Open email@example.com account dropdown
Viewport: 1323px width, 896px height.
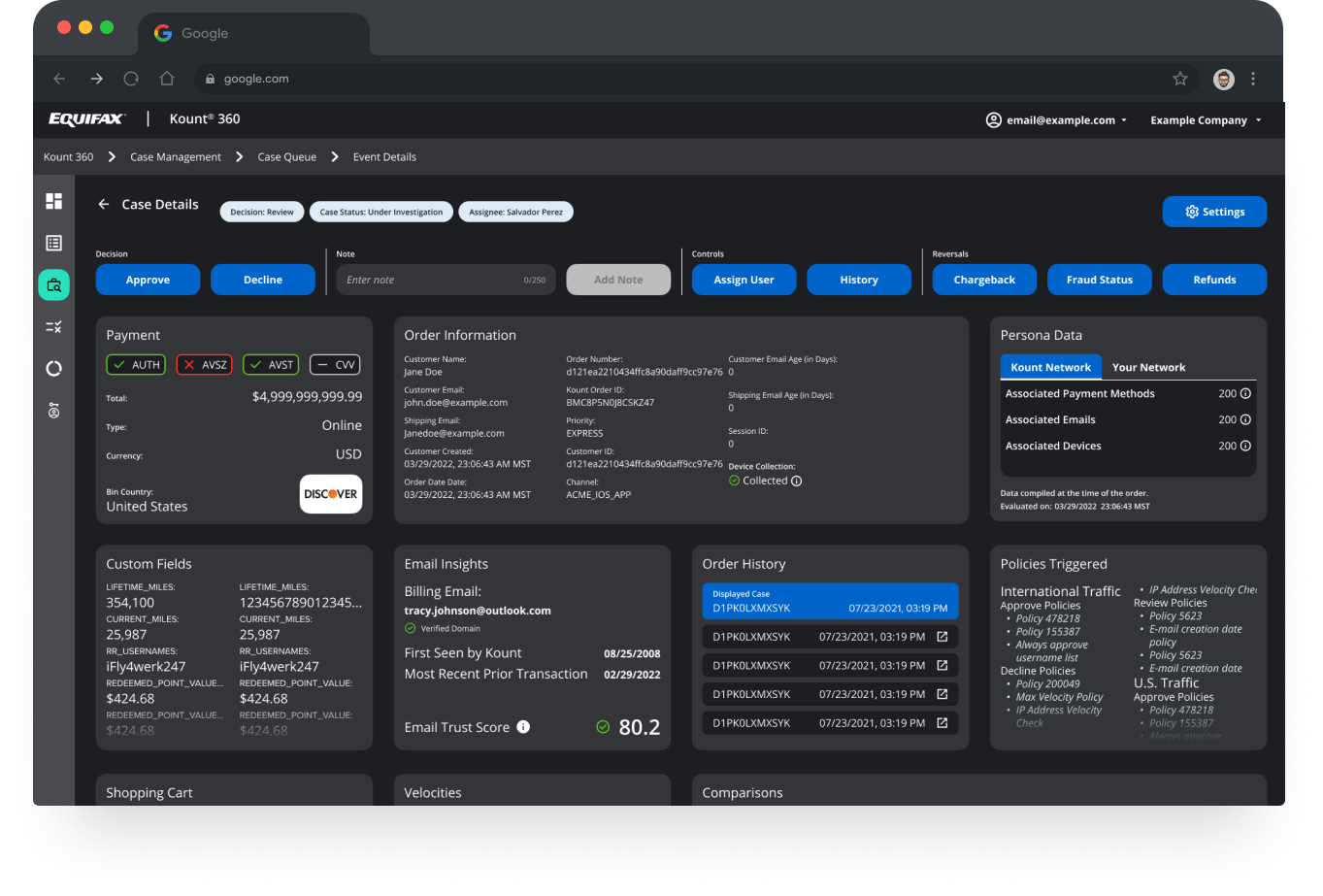(1057, 120)
